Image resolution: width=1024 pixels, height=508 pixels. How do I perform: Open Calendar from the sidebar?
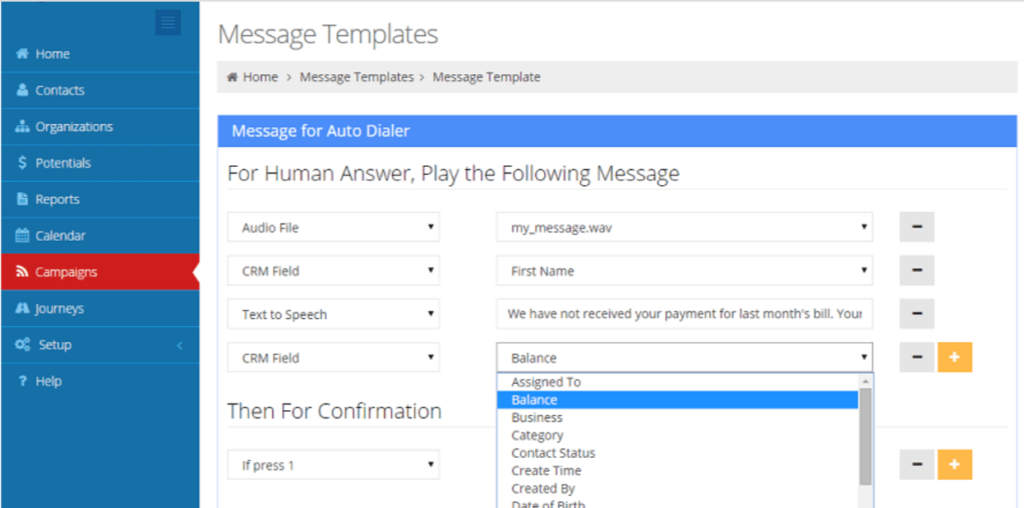click(100, 236)
